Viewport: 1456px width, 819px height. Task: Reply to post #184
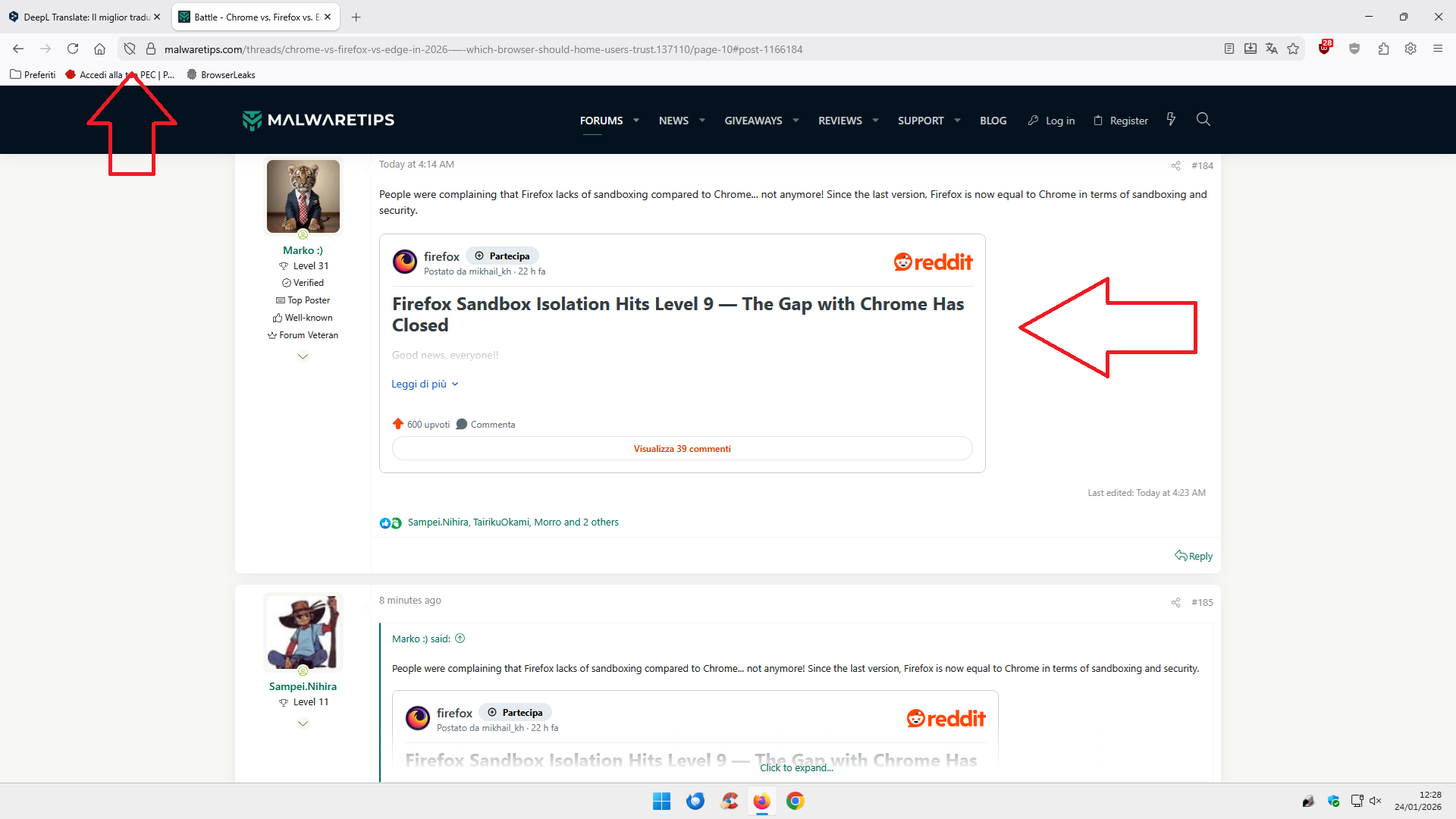coord(1194,556)
